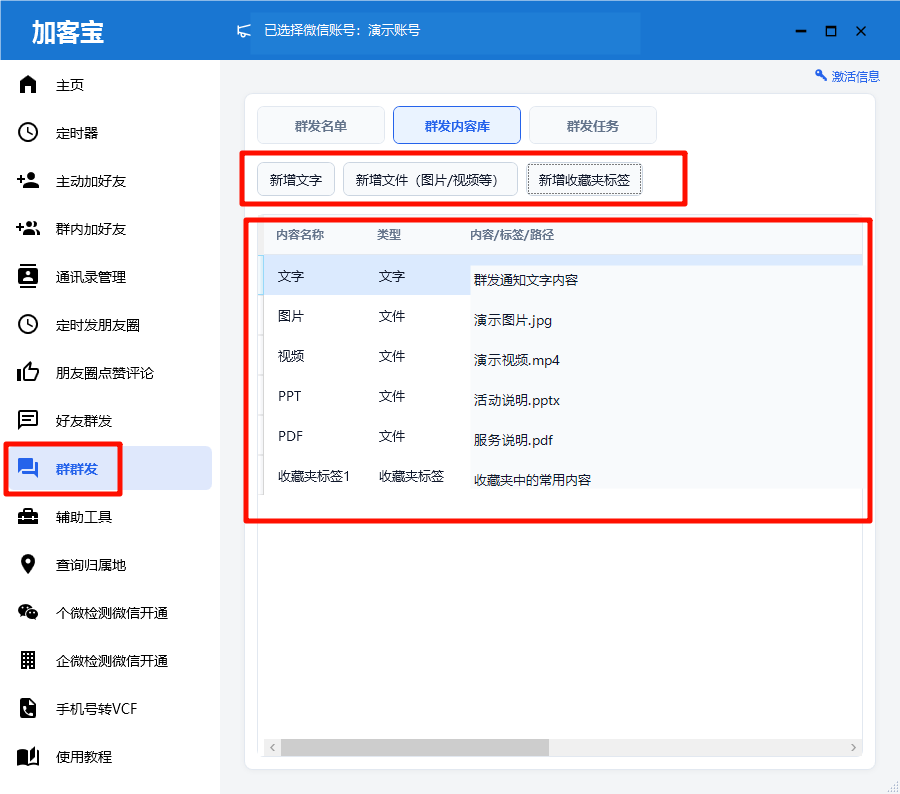900x794 pixels.
Task: Click the 新增收藏夹标签 button
Action: [x=584, y=180]
